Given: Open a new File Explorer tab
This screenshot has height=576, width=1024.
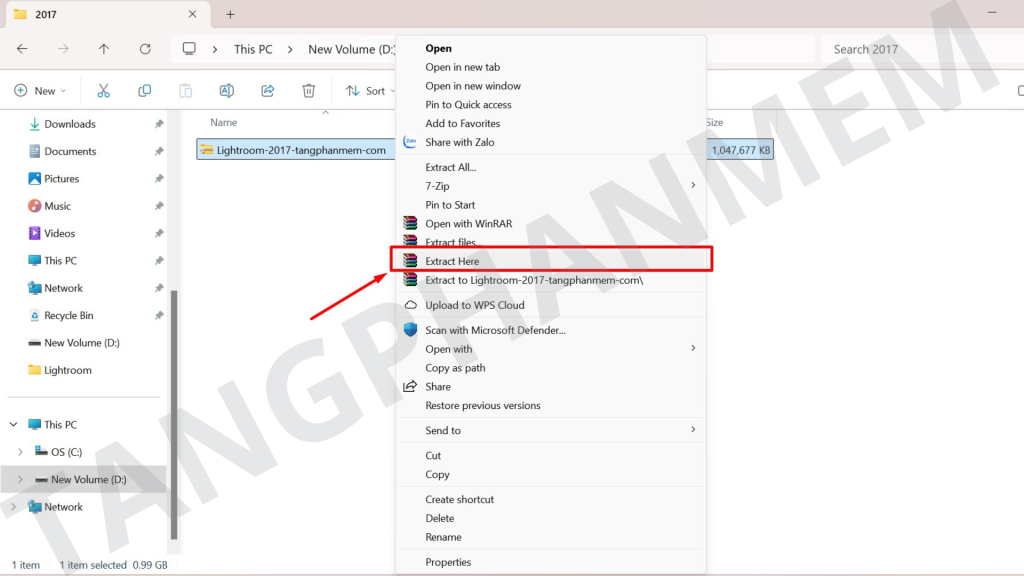Looking at the screenshot, I should click(230, 15).
